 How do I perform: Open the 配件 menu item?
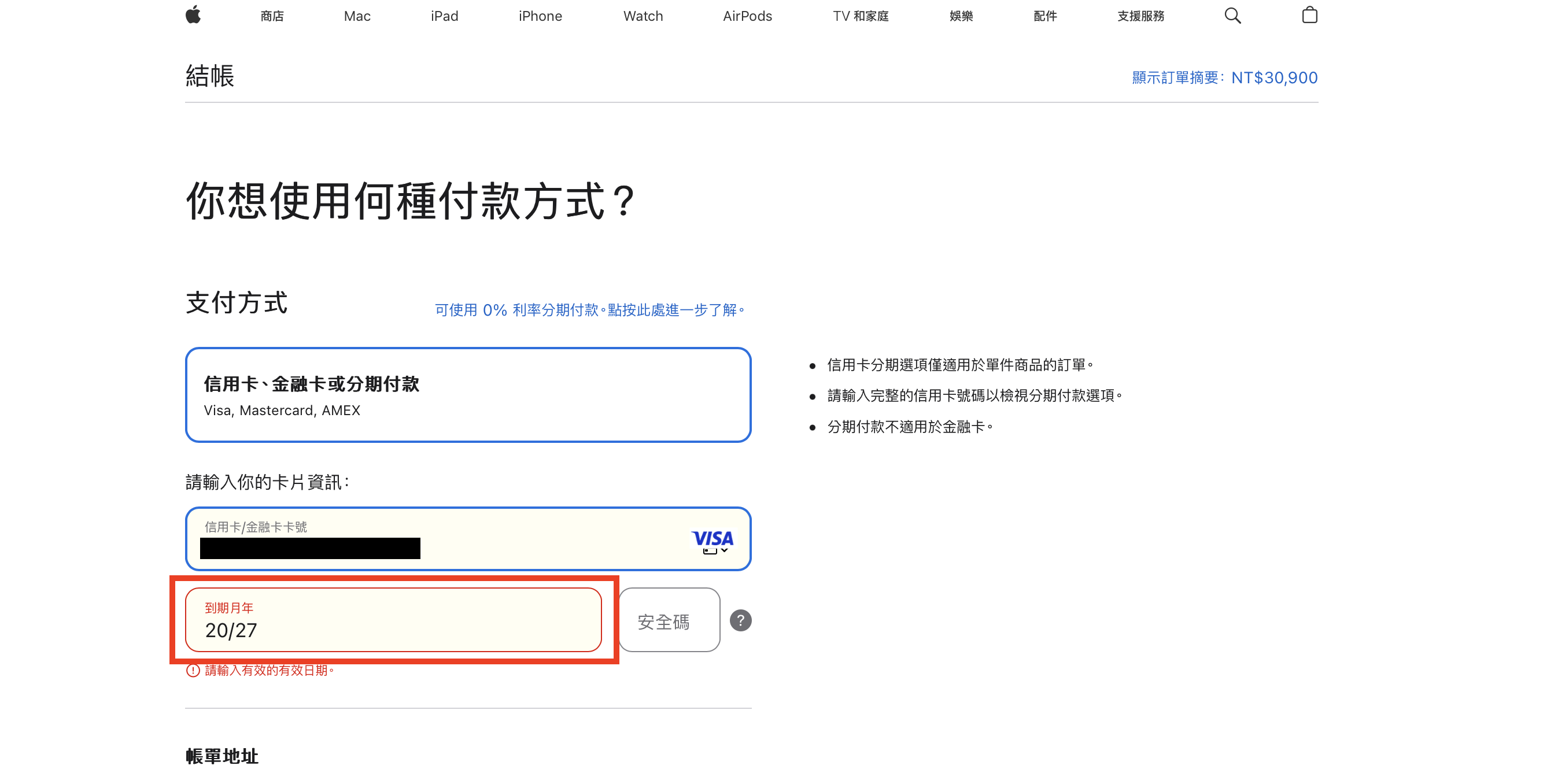tap(1045, 16)
